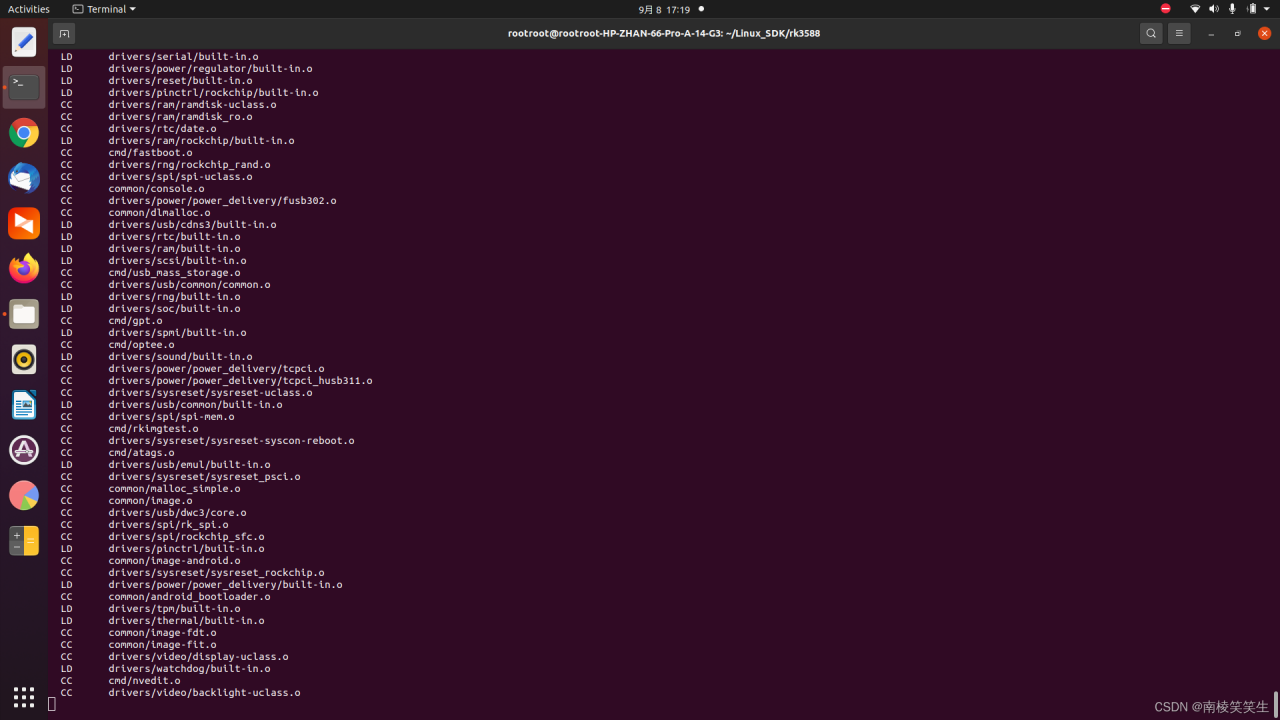Open the Text Editor from the dock

(x=24, y=42)
